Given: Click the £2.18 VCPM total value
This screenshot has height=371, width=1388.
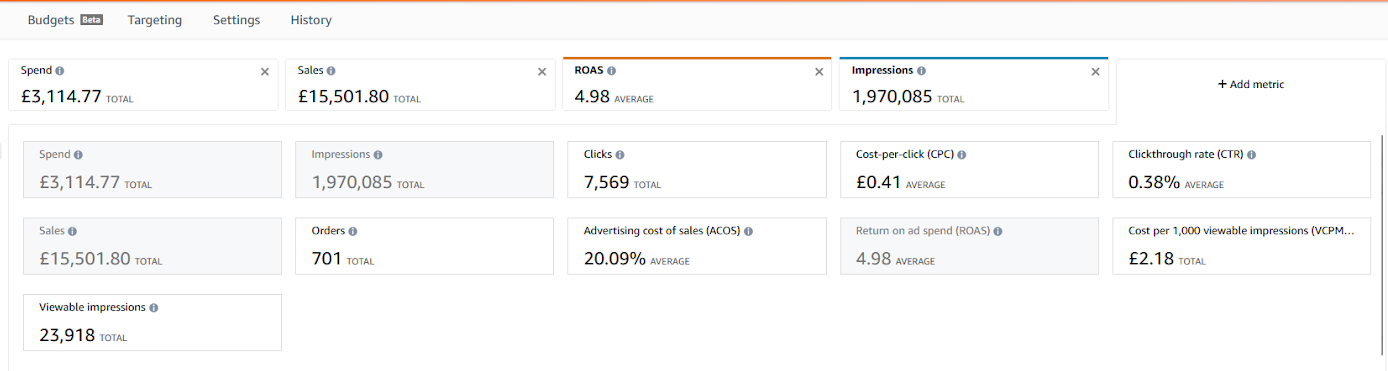Looking at the screenshot, I should tap(1150, 259).
